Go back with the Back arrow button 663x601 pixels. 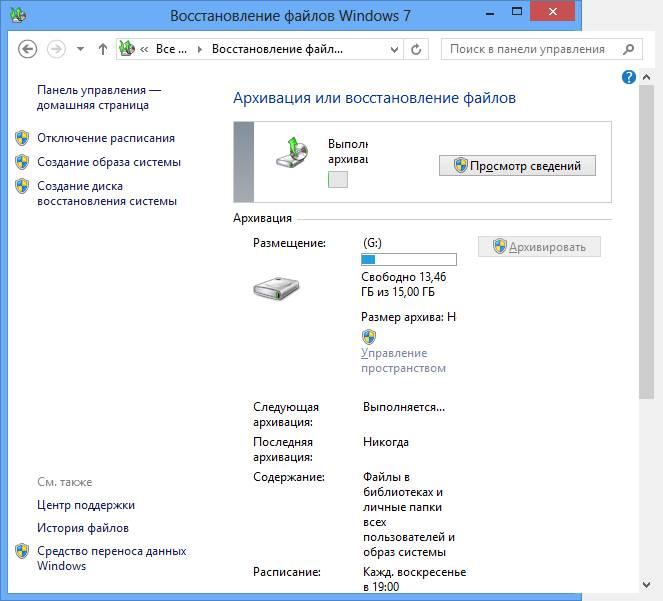point(27,49)
